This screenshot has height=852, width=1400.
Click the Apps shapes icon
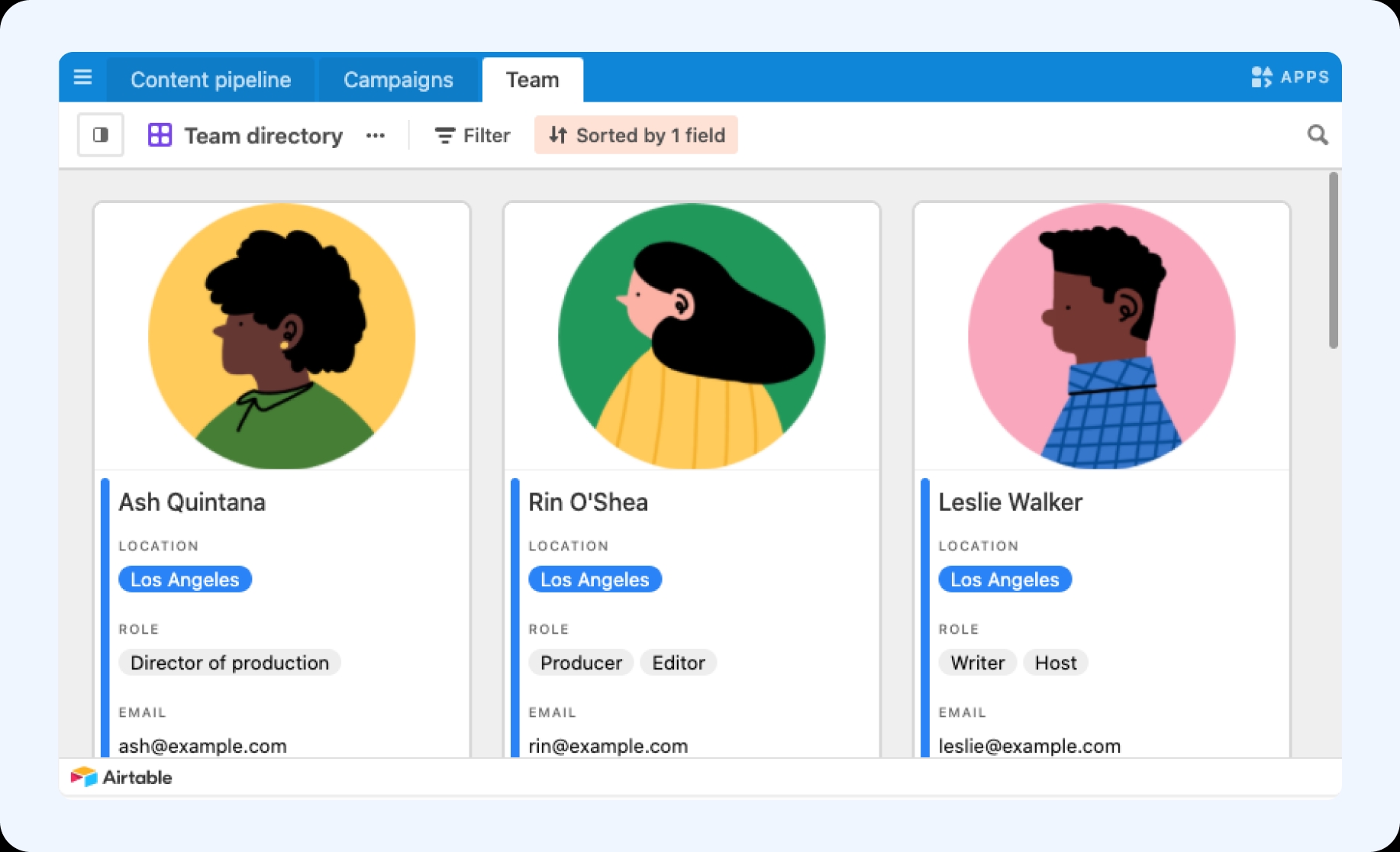click(x=1262, y=77)
